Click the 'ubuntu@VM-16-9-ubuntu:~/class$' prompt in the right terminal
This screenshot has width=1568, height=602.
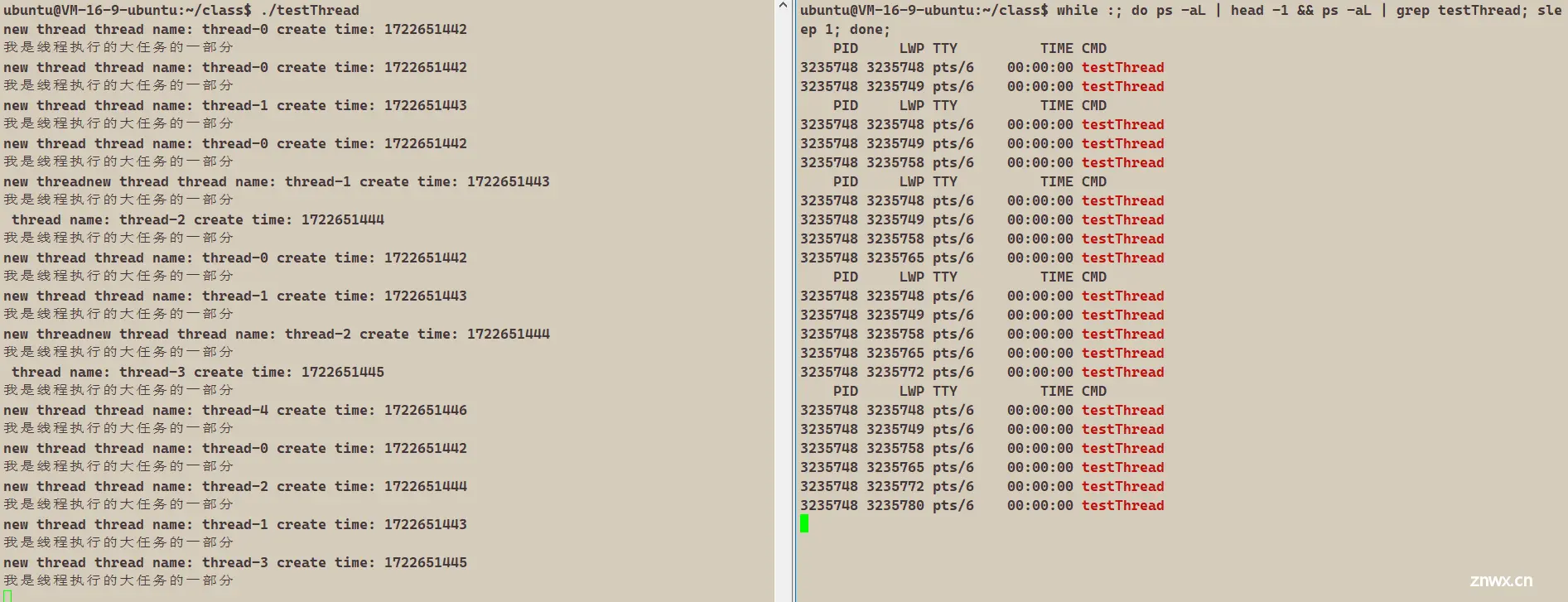coord(924,10)
